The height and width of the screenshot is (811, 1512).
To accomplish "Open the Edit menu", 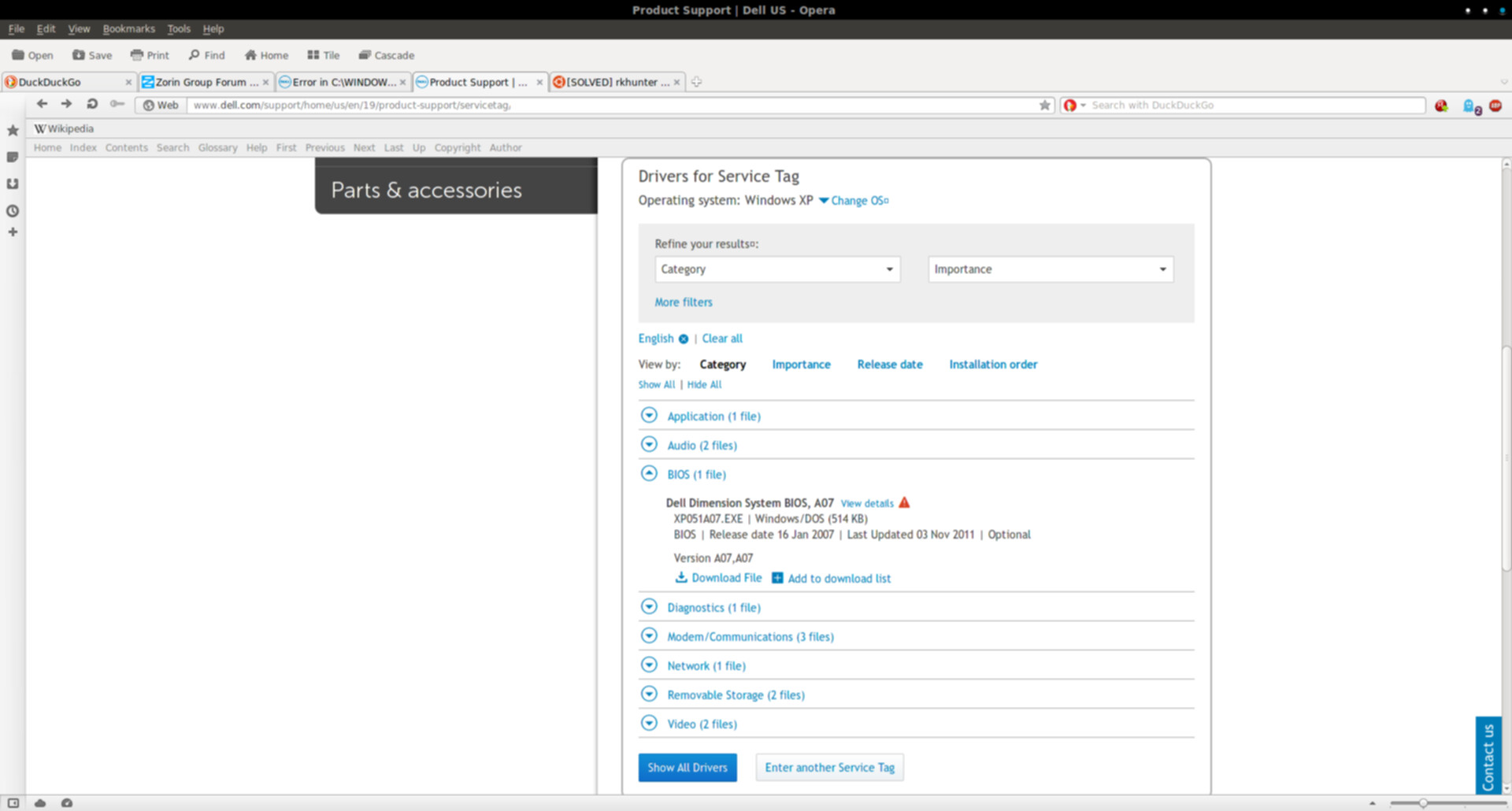I will coord(46,29).
